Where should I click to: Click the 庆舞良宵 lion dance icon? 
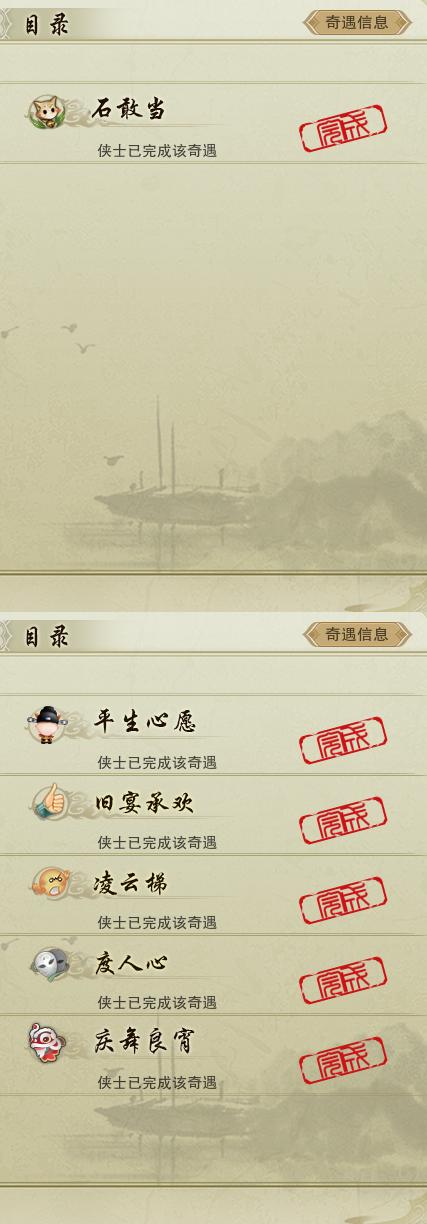coord(43,1043)
